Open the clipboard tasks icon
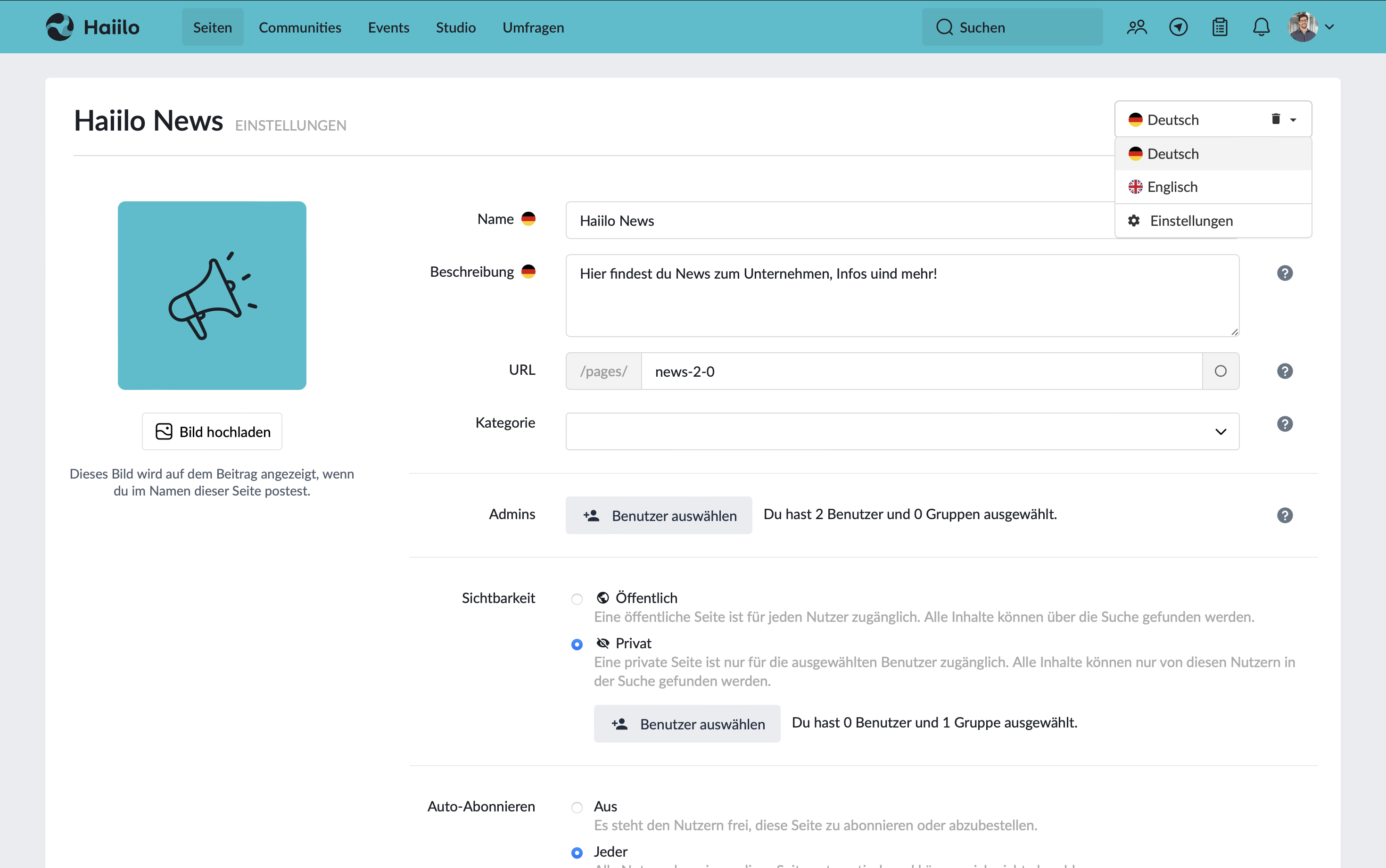The width and height of the screenshot is (1386, 868). point(1220,27)
